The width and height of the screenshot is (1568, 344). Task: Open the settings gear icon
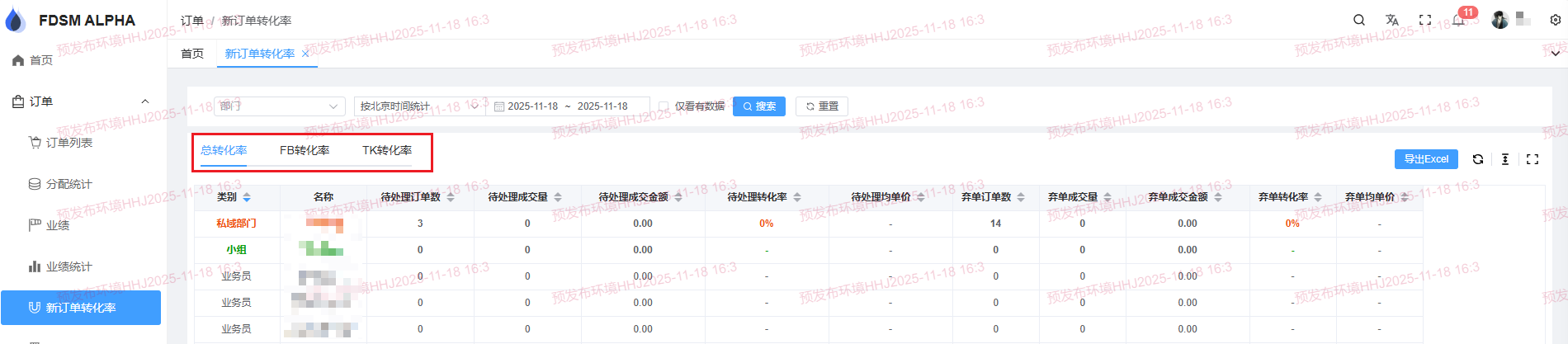[x=1556, y=20]
